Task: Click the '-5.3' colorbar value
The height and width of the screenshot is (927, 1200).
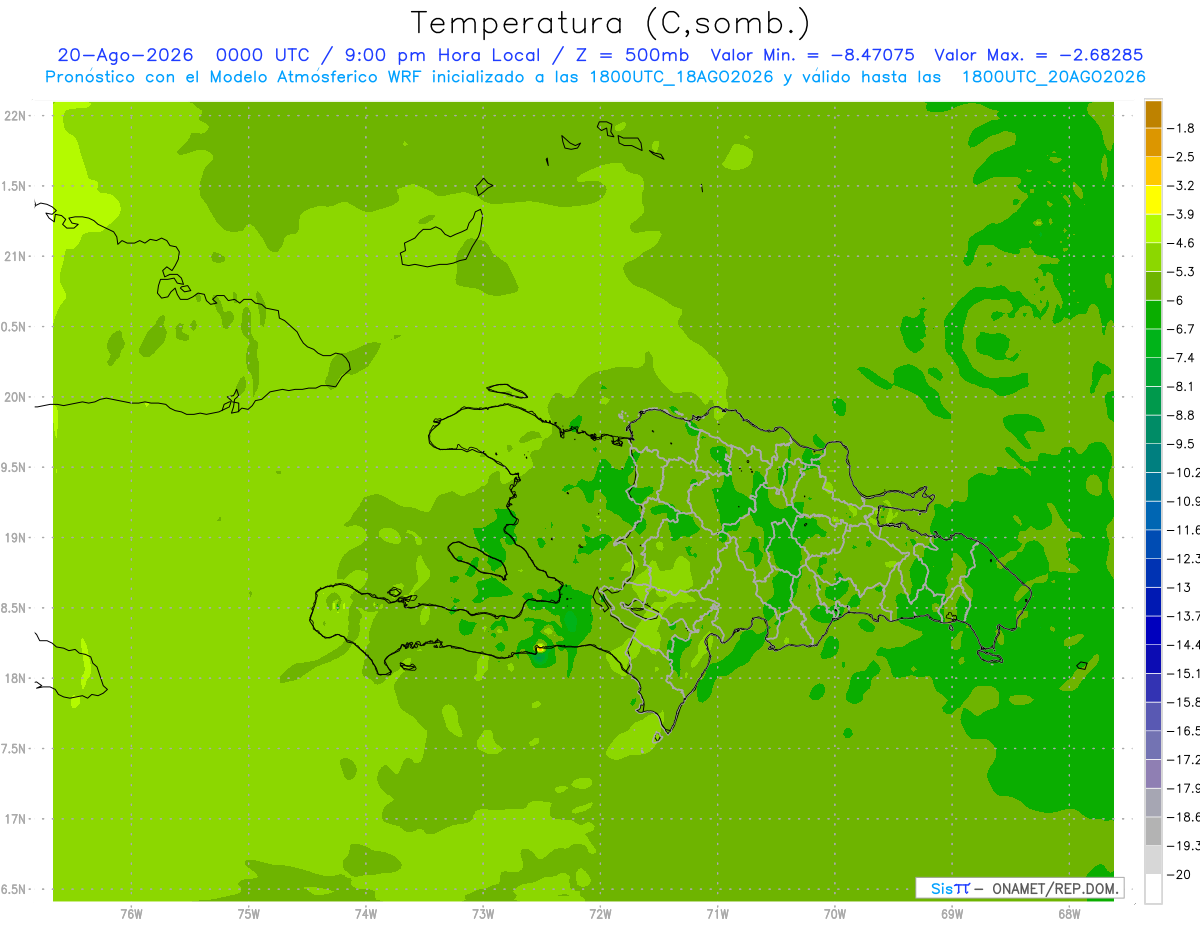Action: coord(1181,271)
